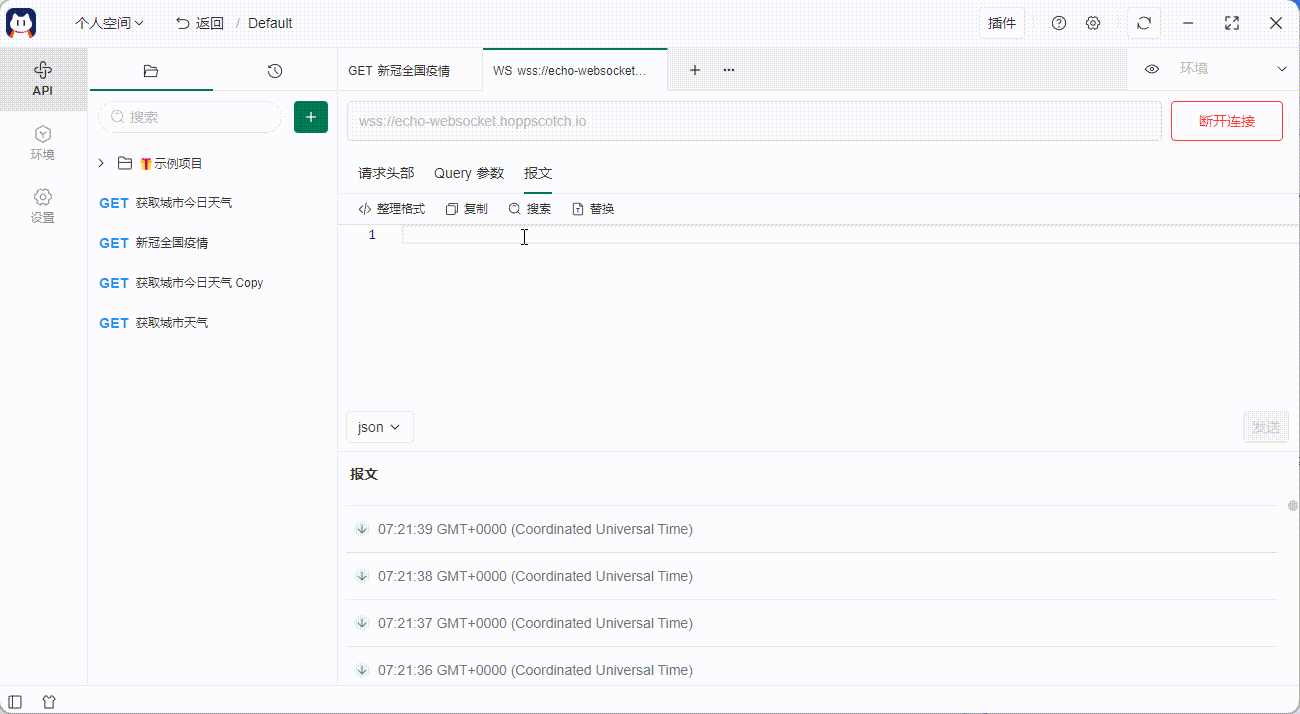Viewport: 1300px width, 714px height.
Task: Select the WS wss://echo-websocket tab
Action: 575,71
